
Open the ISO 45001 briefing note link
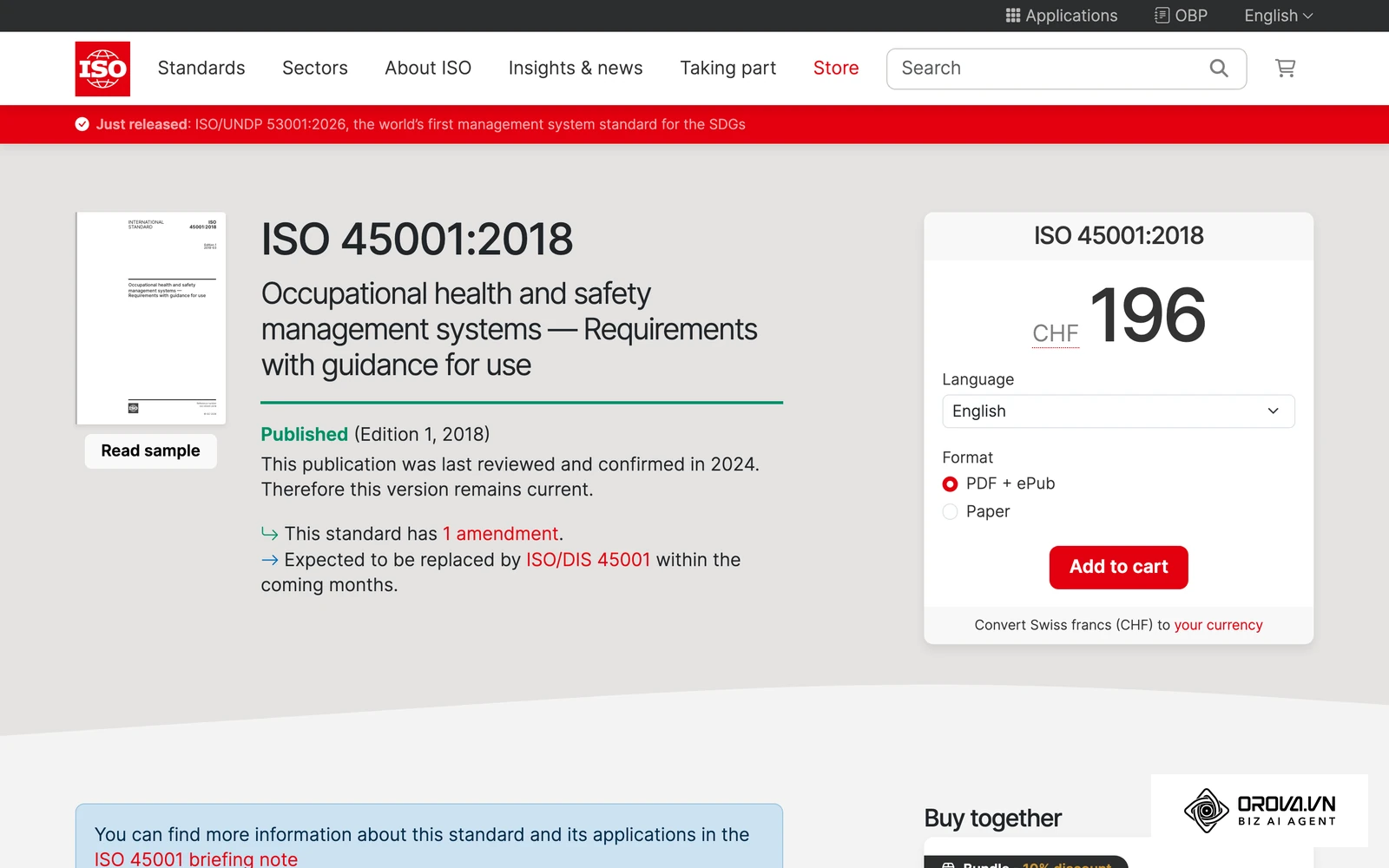point(196,858)
